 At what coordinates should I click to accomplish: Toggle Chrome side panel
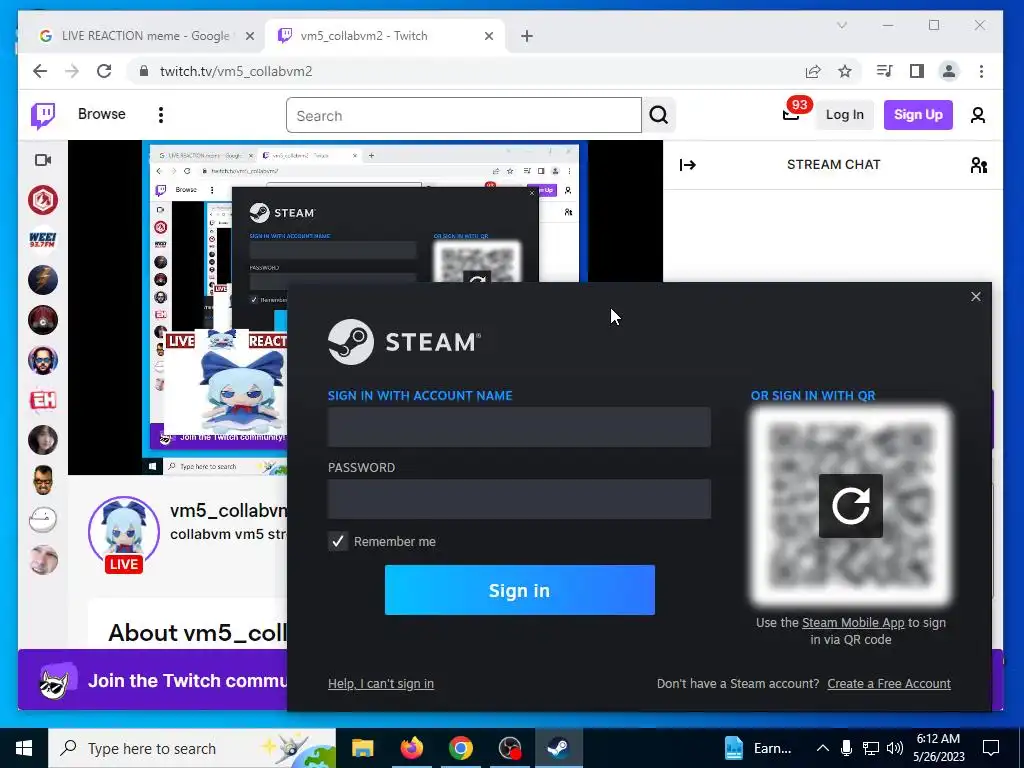click(x=917, y=71)
